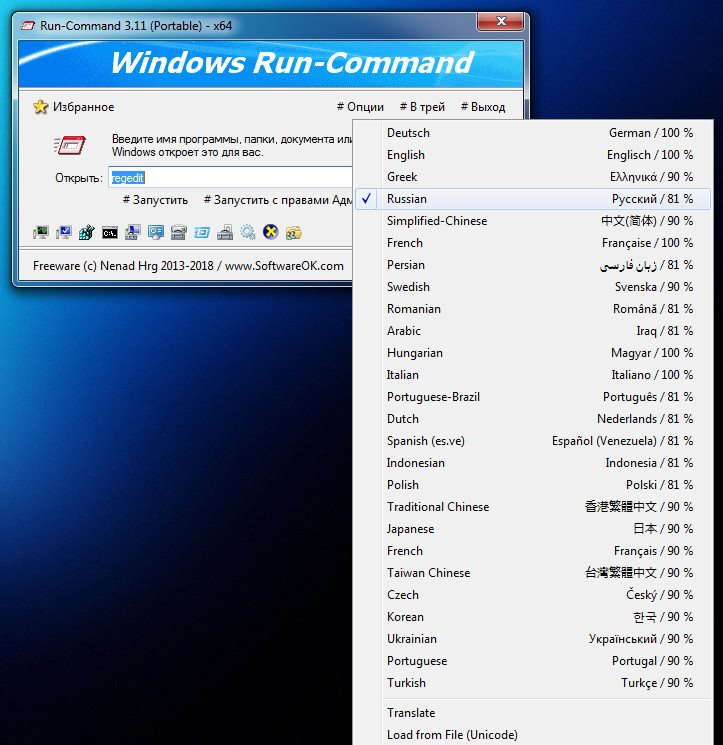
Task: Select Italian language
Action: 533,375
